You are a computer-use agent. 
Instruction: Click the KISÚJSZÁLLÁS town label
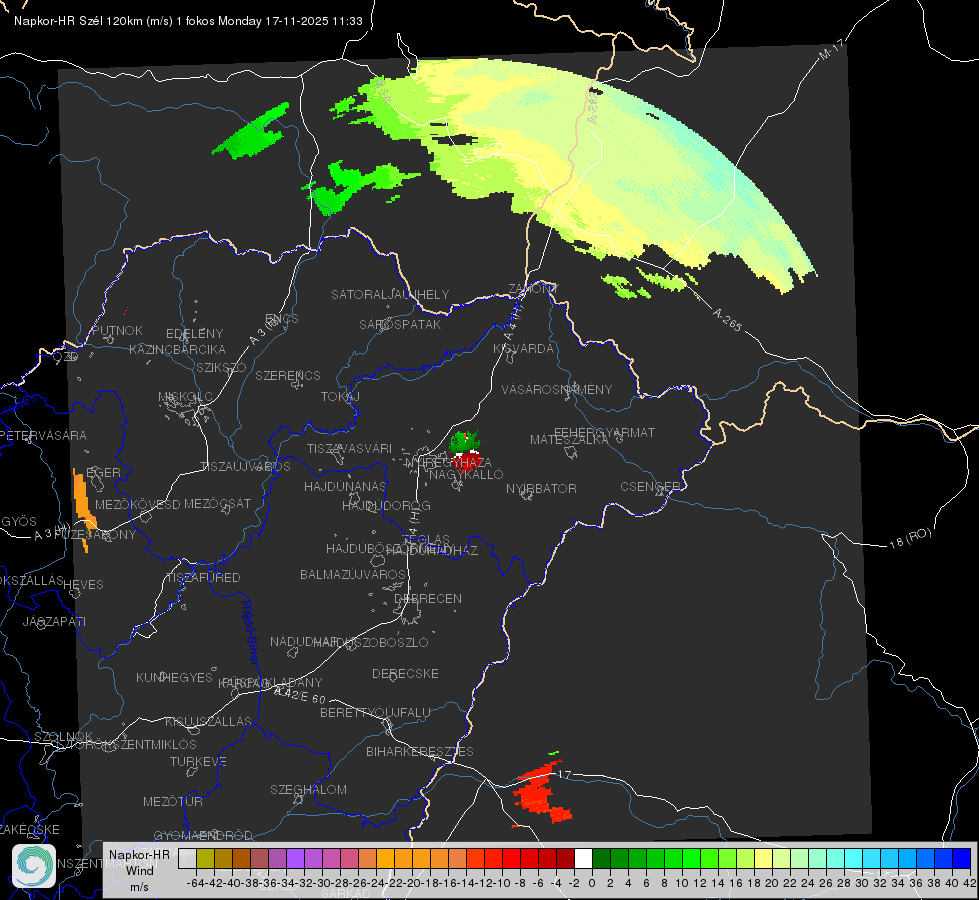(209, 722)
